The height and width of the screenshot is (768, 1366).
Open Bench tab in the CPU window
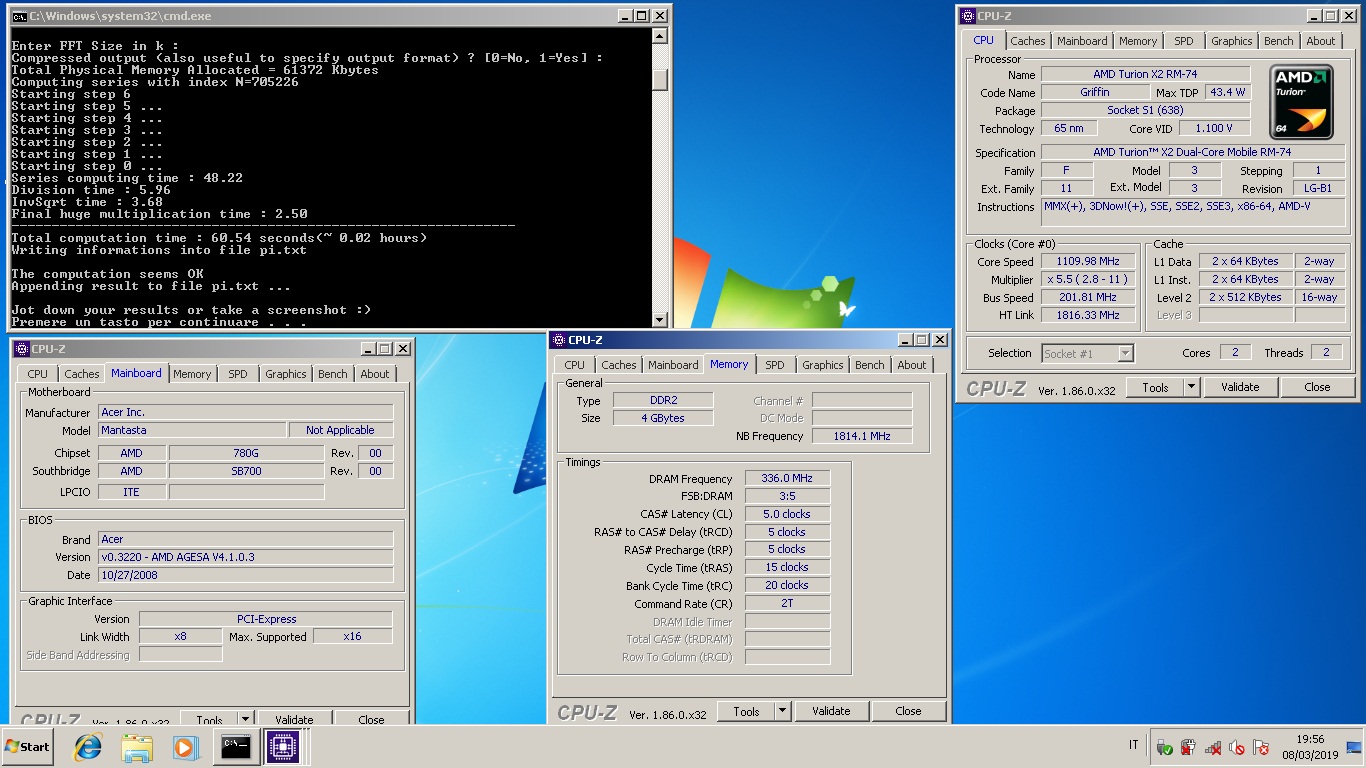tap(1278, 41)
